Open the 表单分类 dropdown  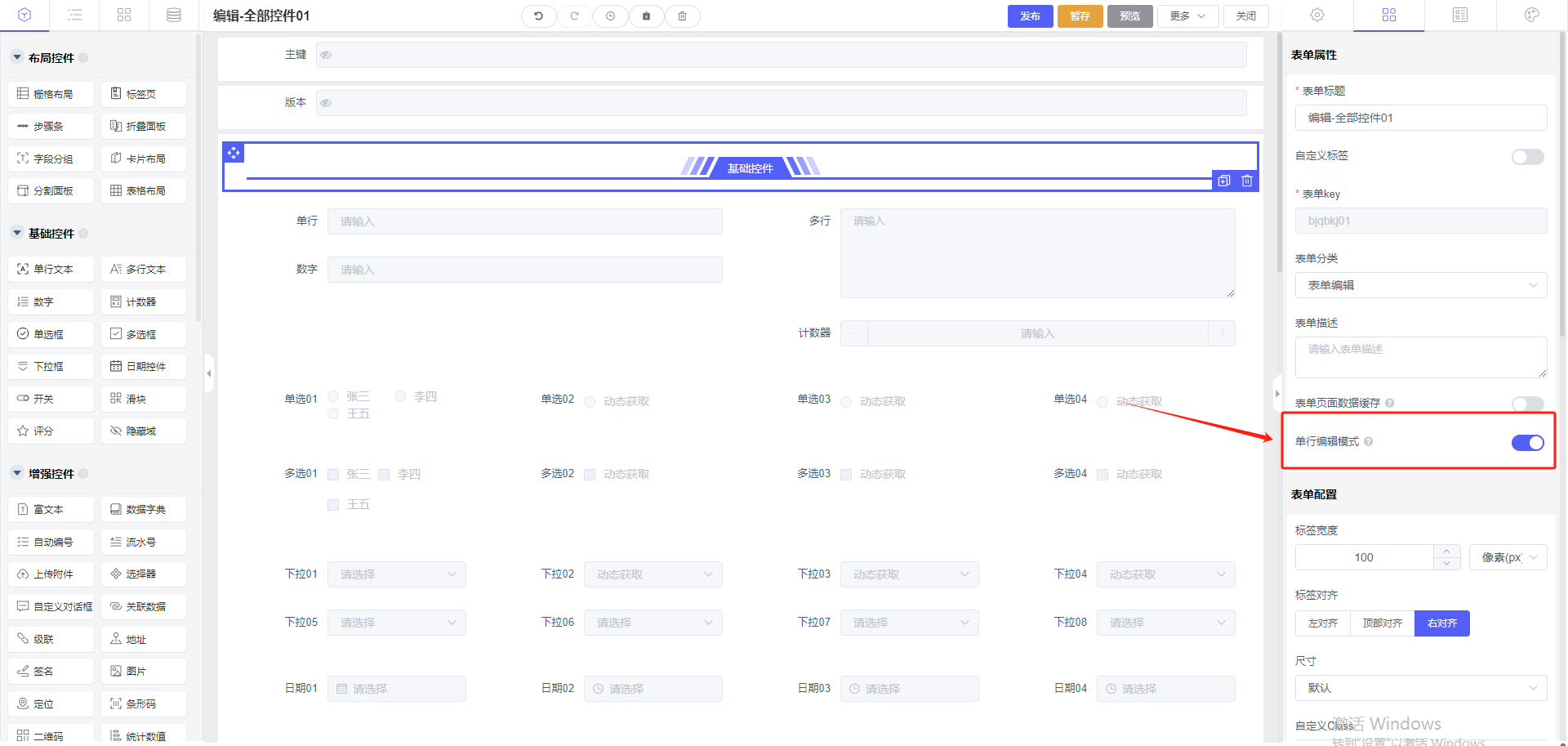pyautogui.click(x=1420, y=285)
